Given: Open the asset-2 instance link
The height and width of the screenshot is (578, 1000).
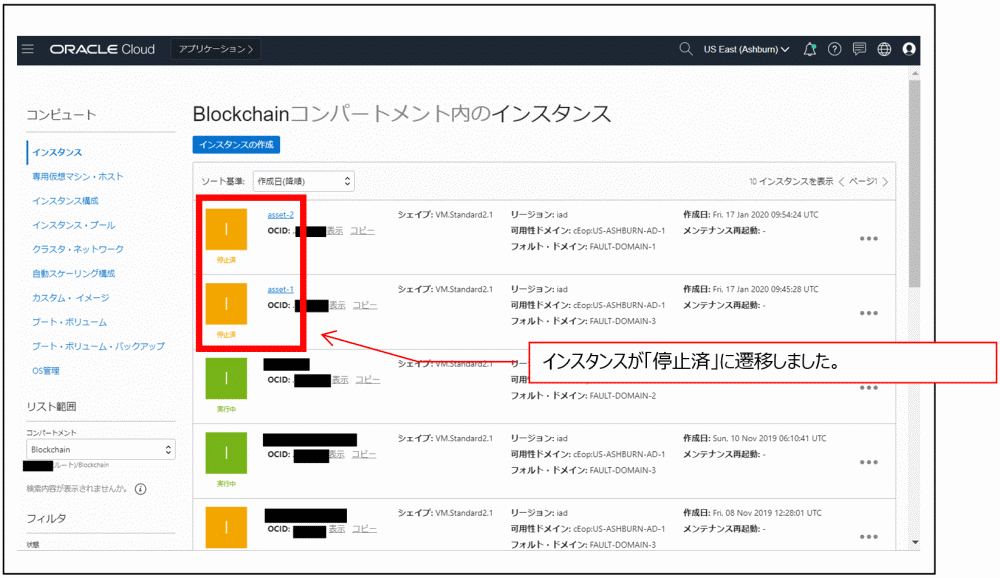Looking at the screenshot, I should pyautogui.click(x=281, y=215).
